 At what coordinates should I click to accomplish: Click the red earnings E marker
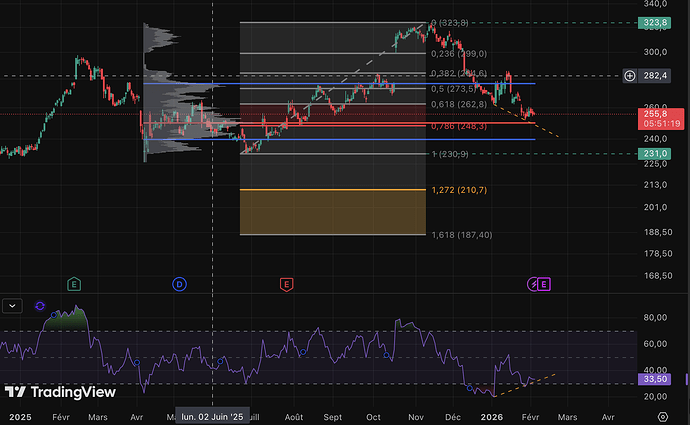coord(287,284)
